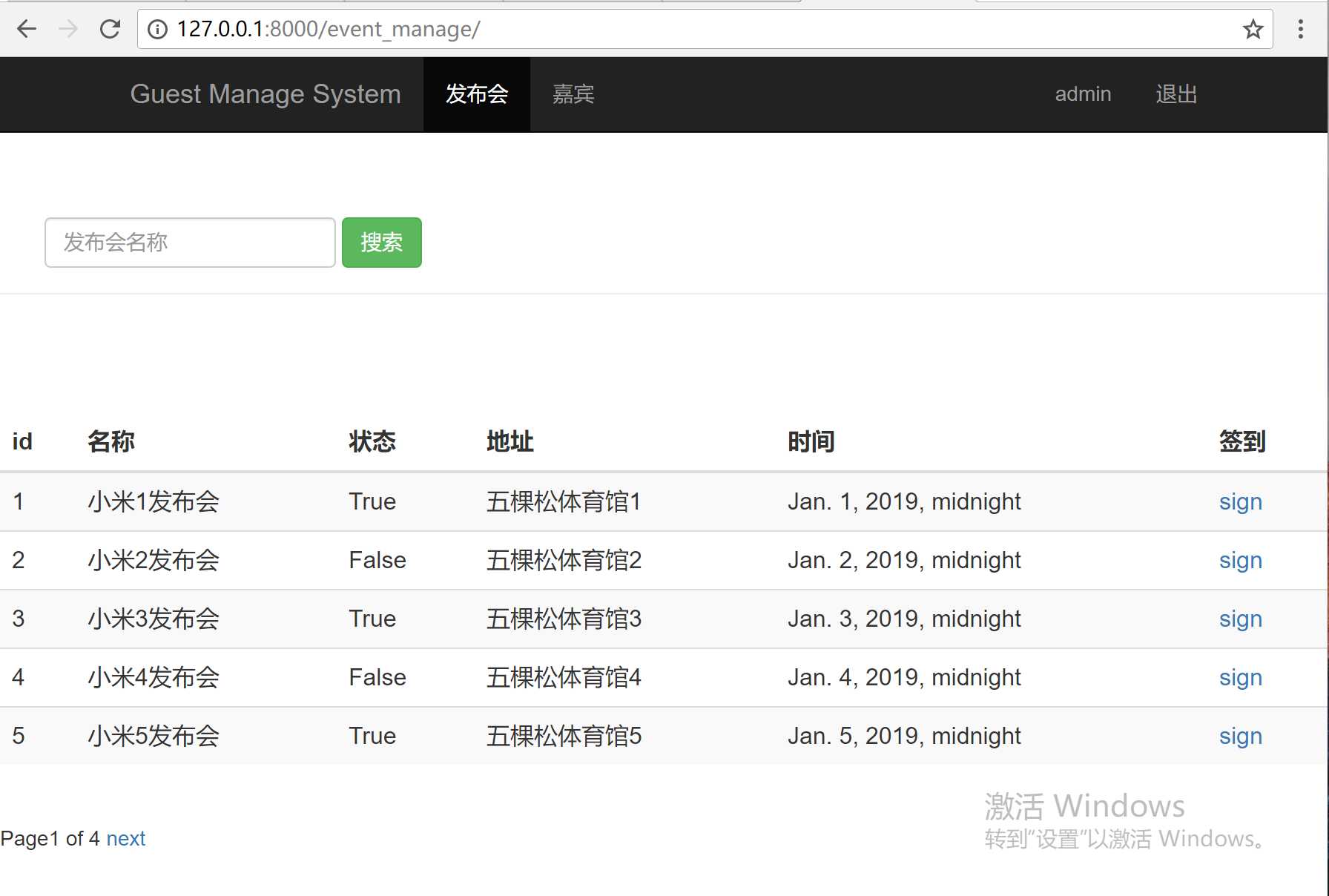Viewport: 1329px width, 896px height.
Task: Bookmark this page with star icon
Action: click(x=1253, y=29)
